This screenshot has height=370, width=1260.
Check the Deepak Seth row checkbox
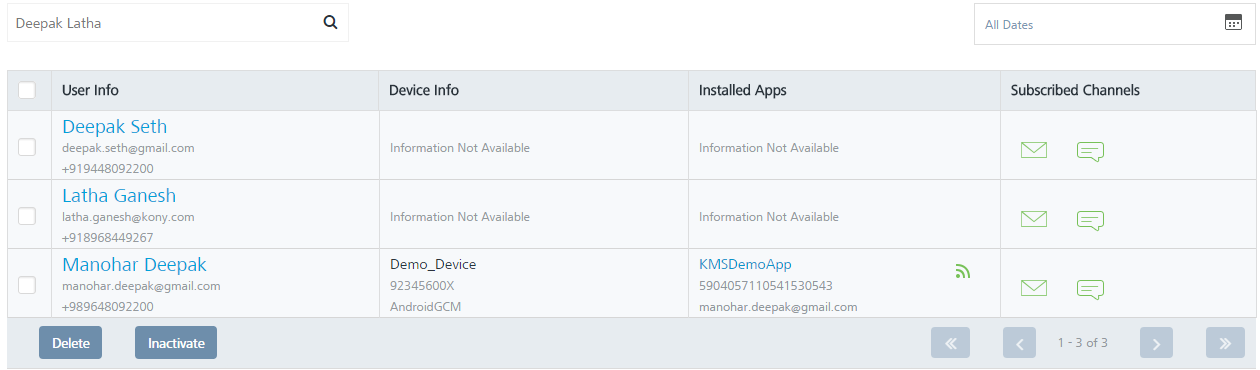pyautogui.click(x=27, y=147)
